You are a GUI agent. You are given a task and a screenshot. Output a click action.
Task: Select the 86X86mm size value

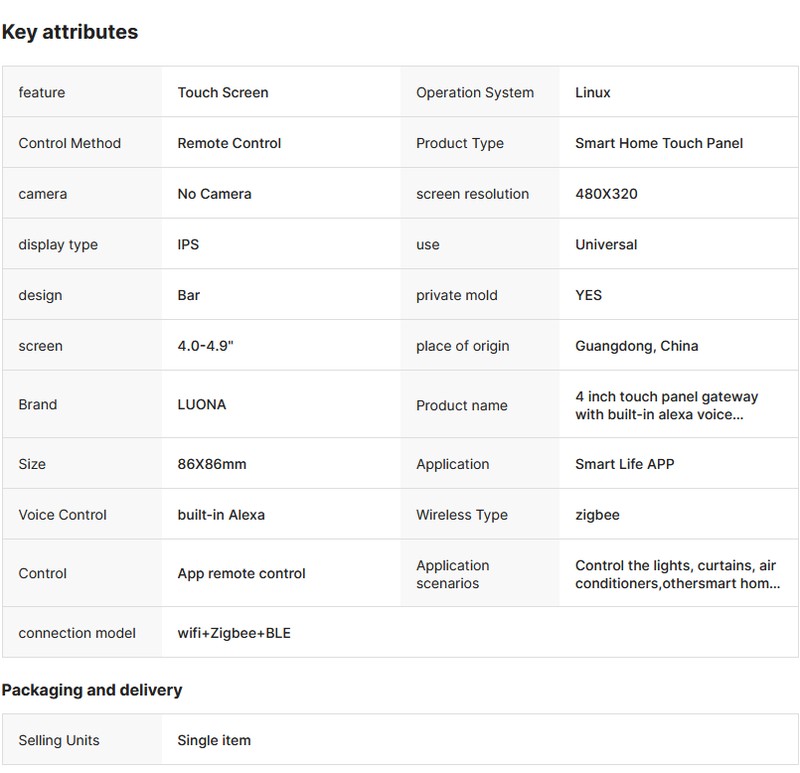tap(212, 464)
